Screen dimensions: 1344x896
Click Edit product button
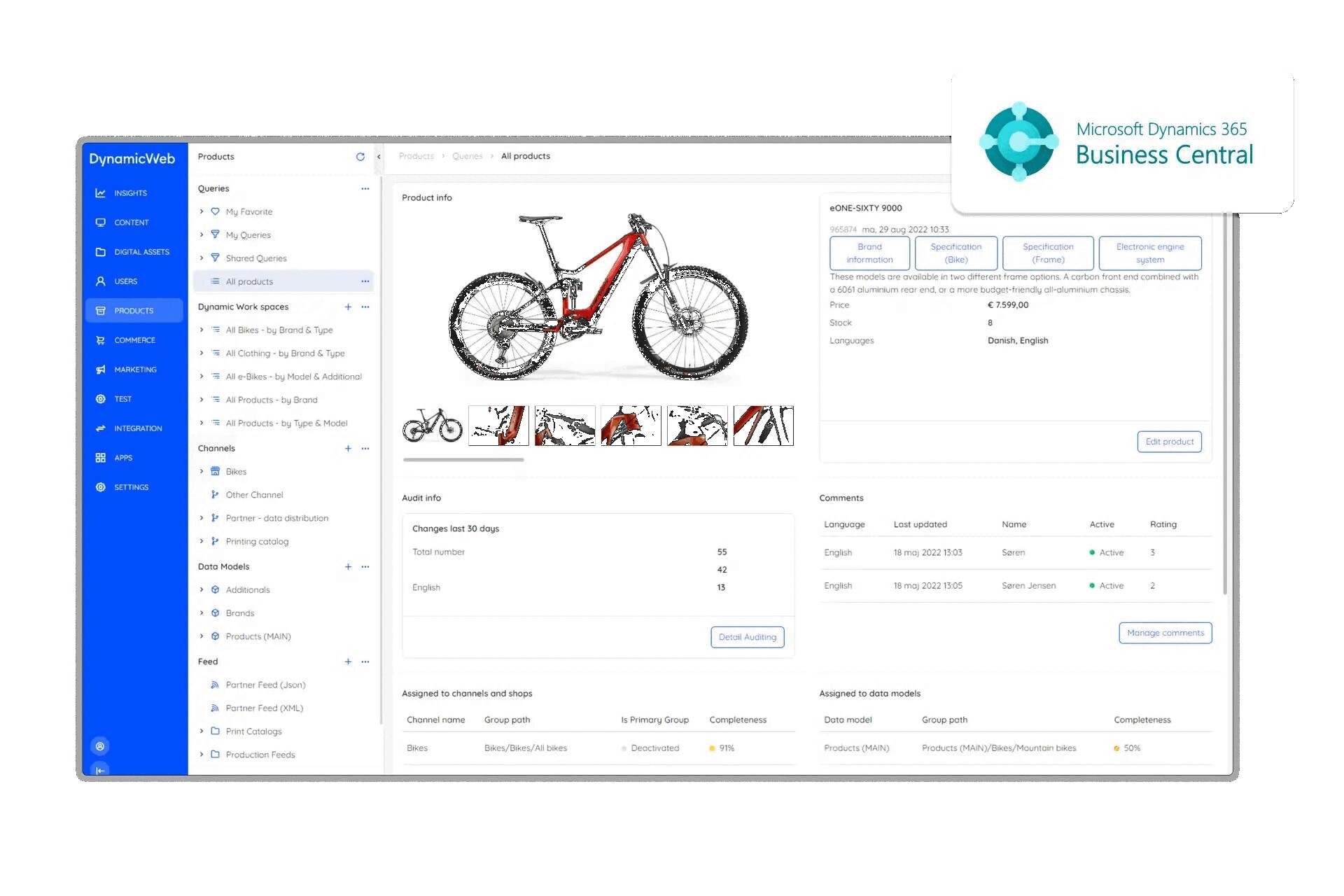tap(1169, 442)
